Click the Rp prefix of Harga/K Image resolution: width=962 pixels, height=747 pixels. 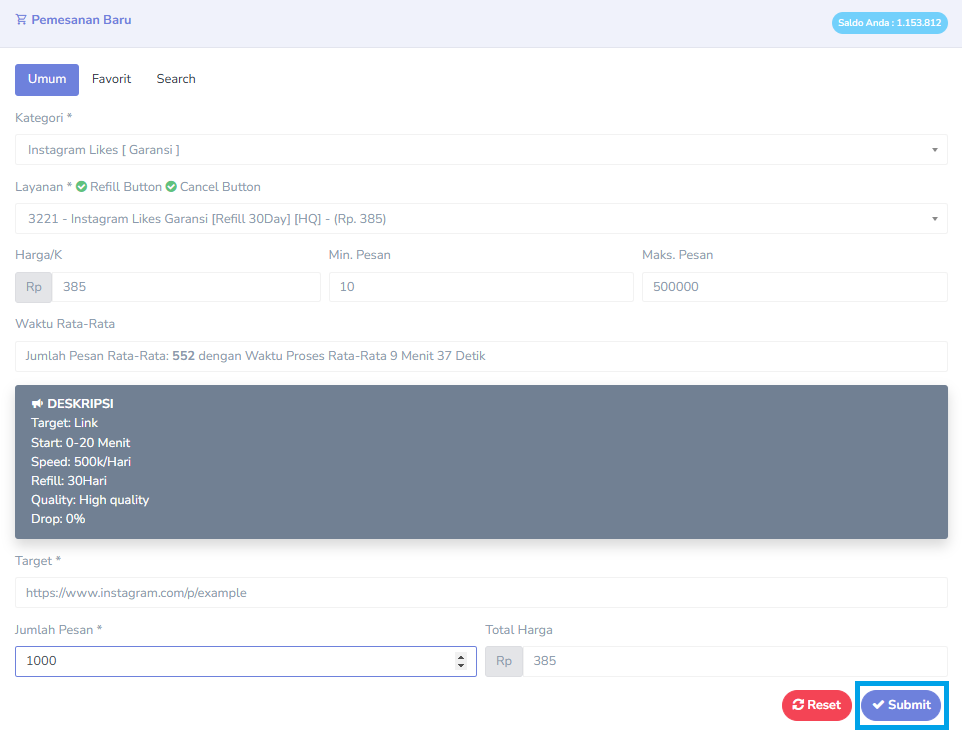pyautogui.click(x=34, y=287)
